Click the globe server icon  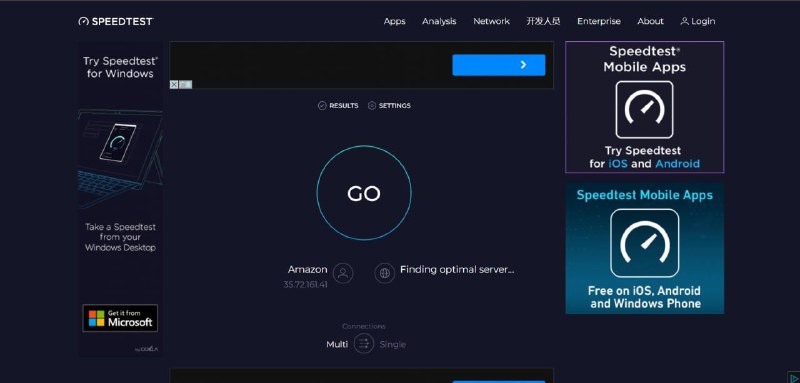click(385, 273)
